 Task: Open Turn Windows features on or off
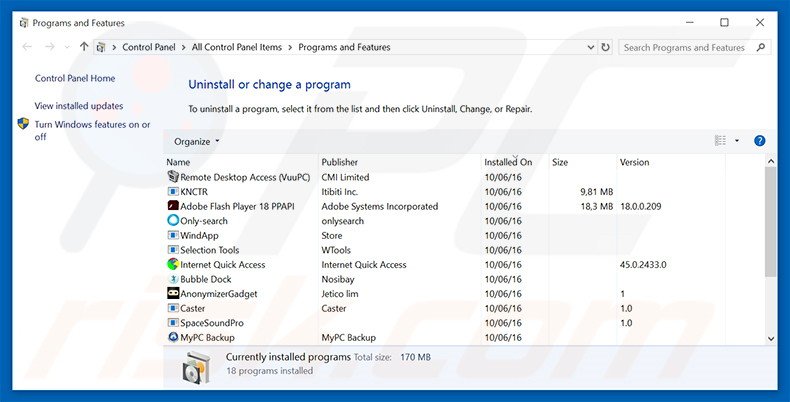click(92, 130)
